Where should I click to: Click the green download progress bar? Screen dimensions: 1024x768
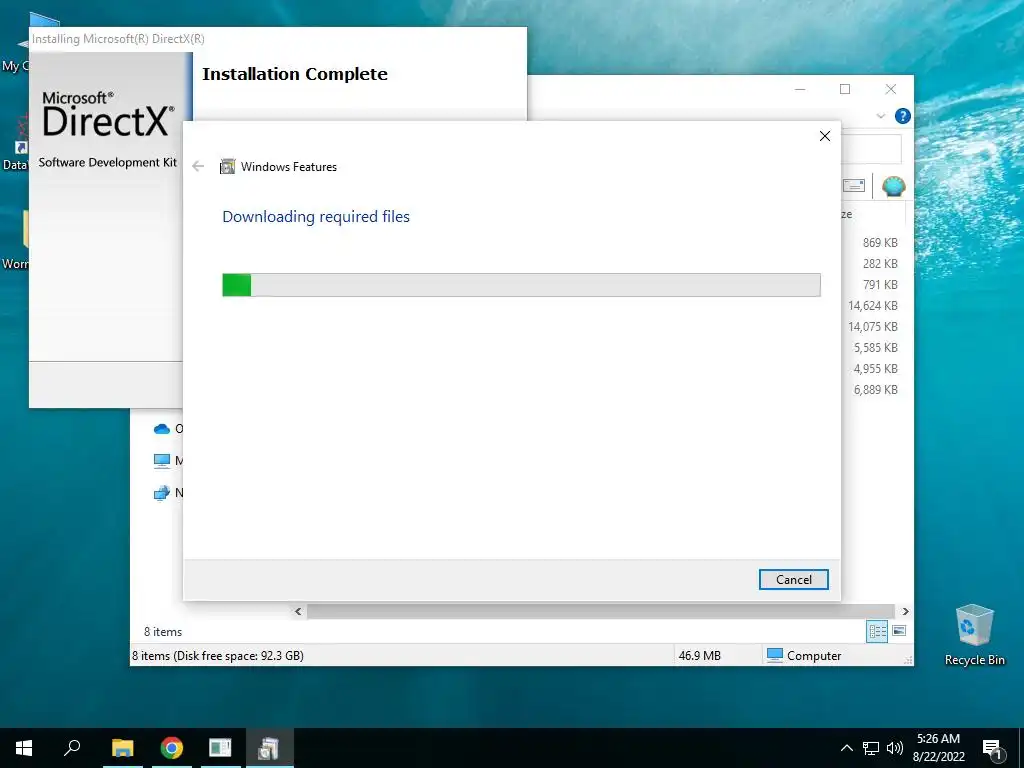tap(521, 285)
